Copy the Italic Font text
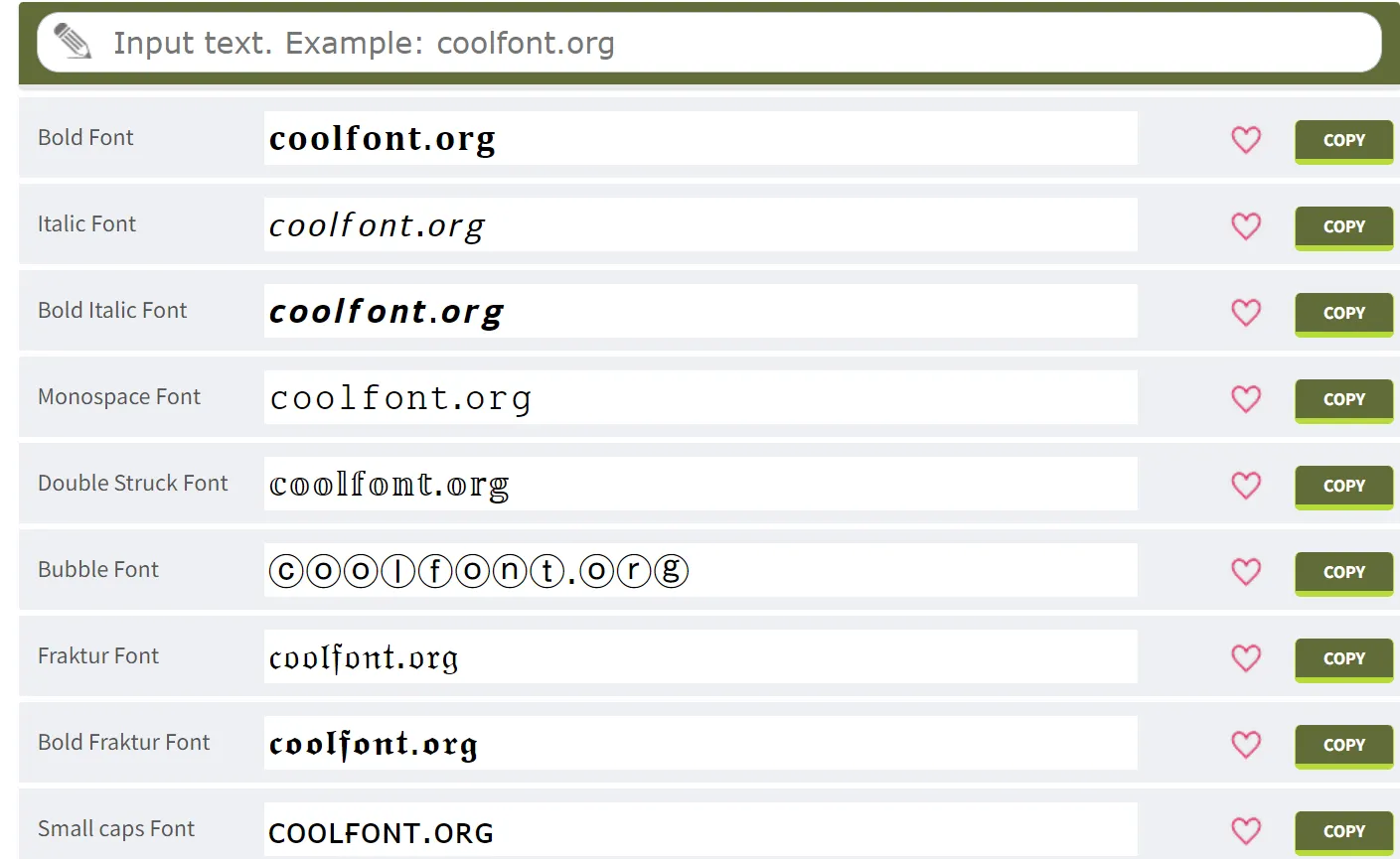1400x859 pixels. [x=1343, y=226]
